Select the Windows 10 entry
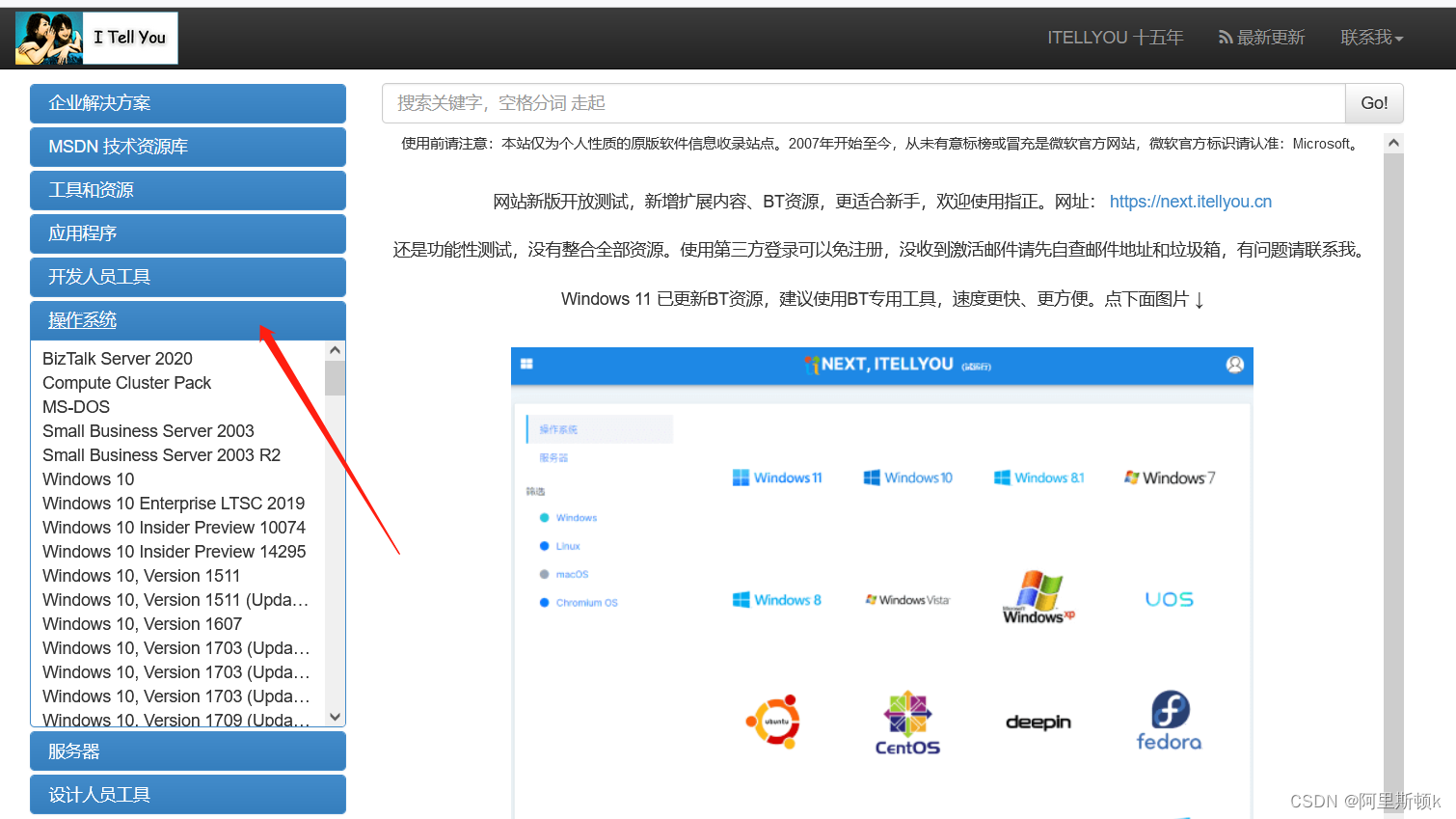 (x=89, y=479)
